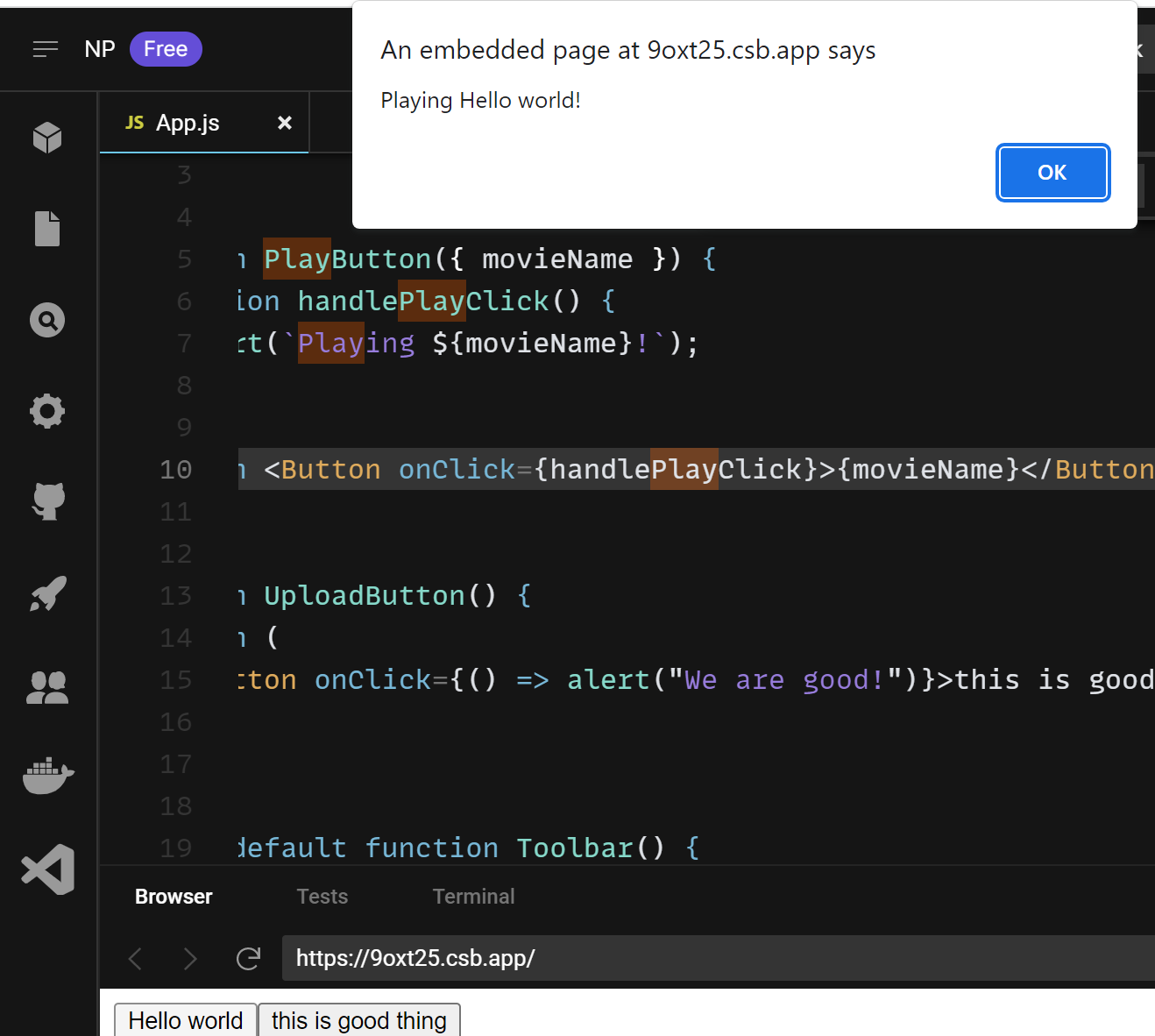
Task: Select the App.js editor tab
Action: tap(204, 123)
